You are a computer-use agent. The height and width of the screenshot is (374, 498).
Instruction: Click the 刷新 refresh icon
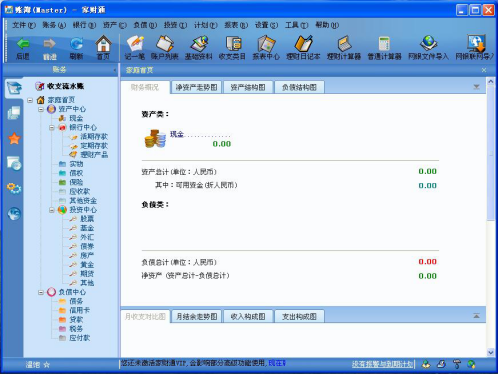[x=76, y=44]
